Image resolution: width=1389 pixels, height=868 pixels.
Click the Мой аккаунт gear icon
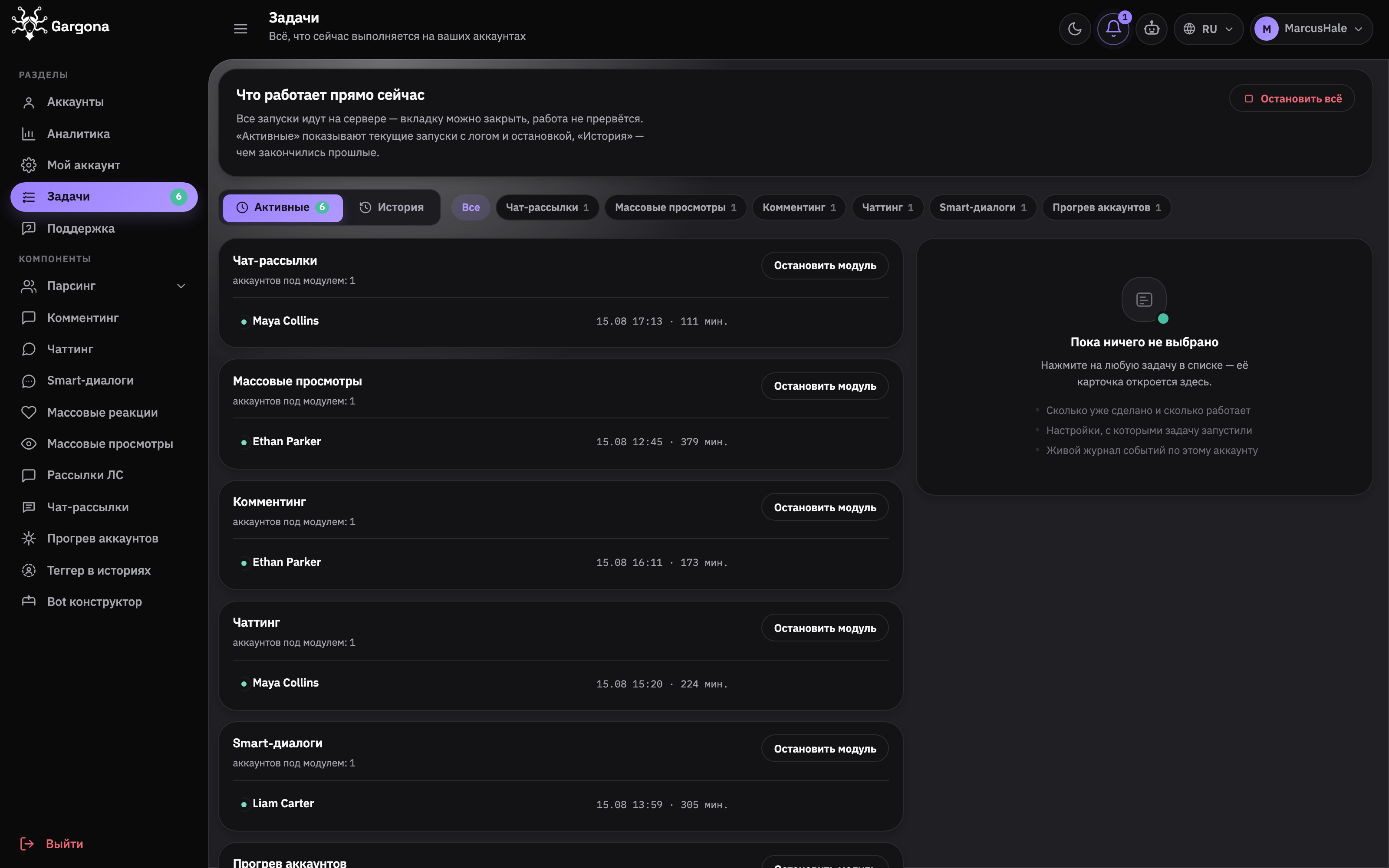click(29, 165)
